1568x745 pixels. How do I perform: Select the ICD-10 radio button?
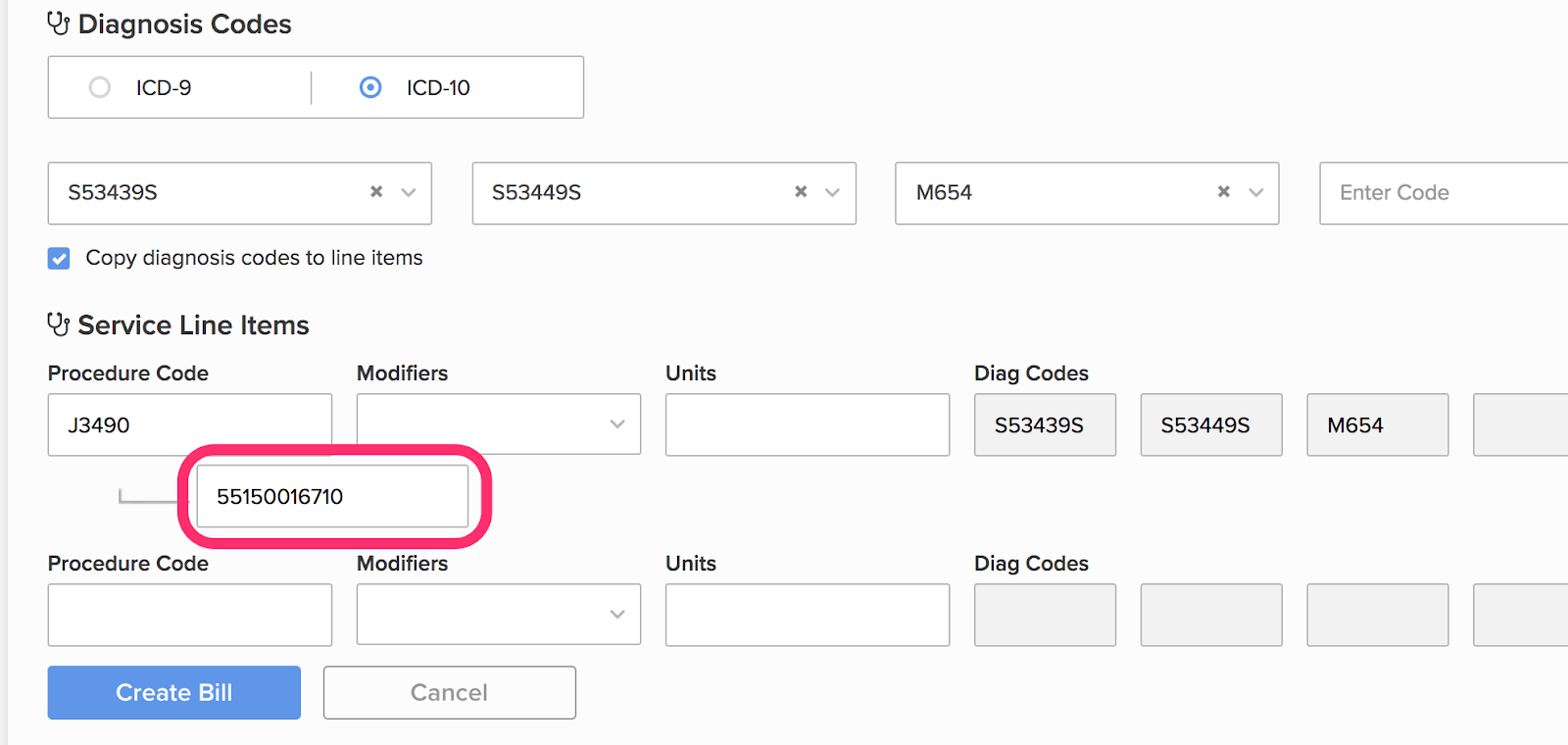point(370,87)
